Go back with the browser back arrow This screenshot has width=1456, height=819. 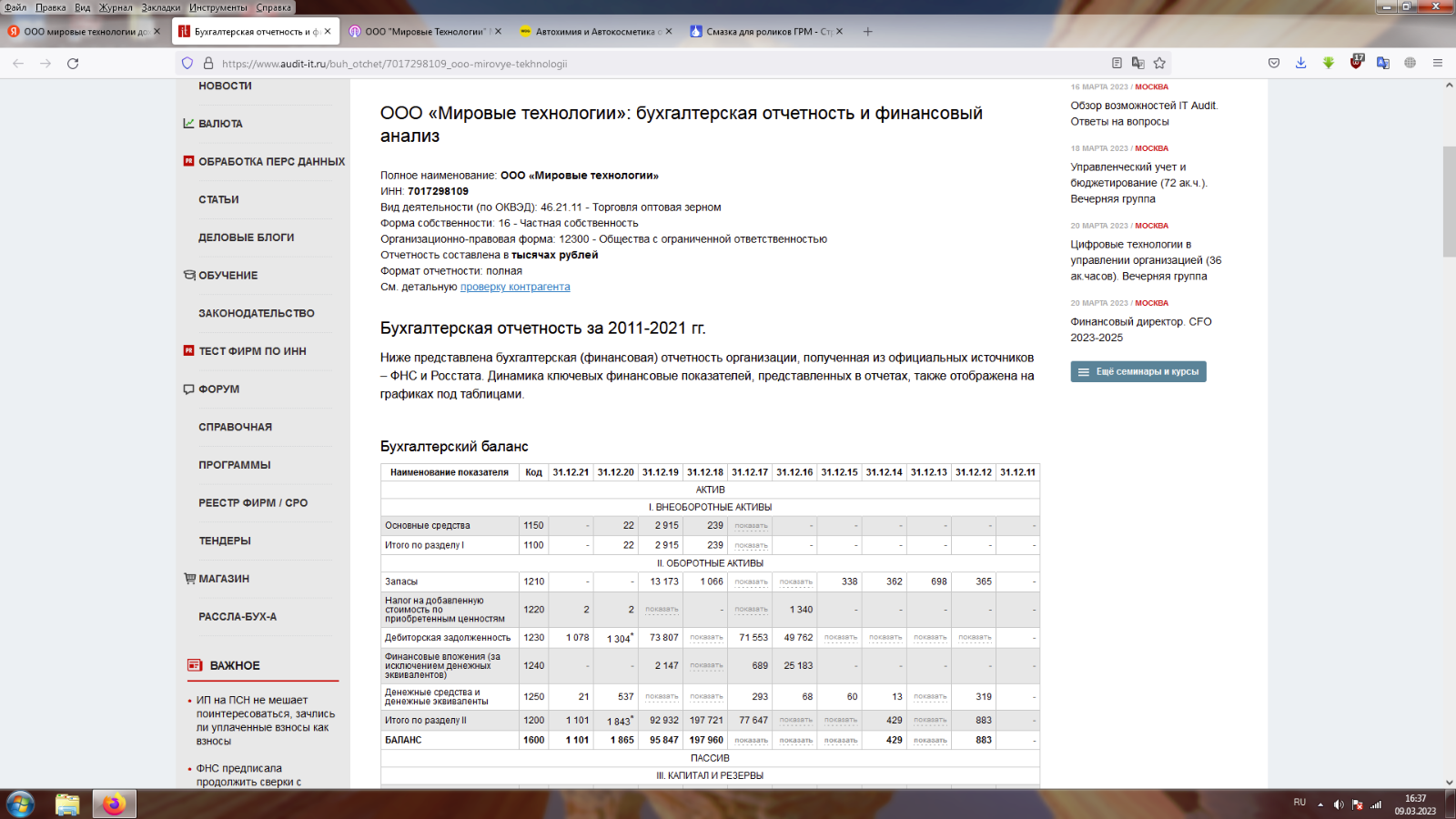[18, 64]
